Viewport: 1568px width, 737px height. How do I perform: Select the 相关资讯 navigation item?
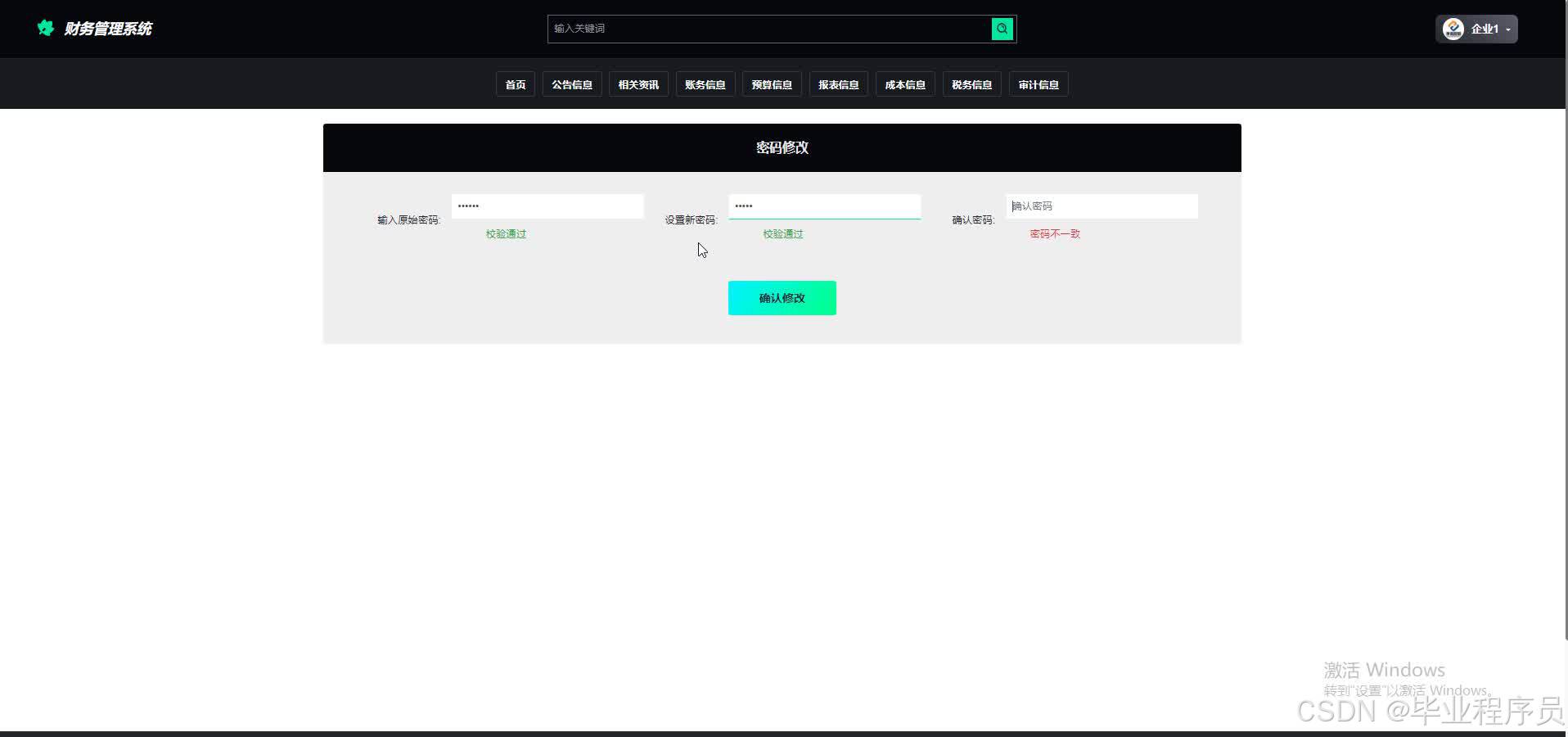pyautogui.click(x=638, y=84)
